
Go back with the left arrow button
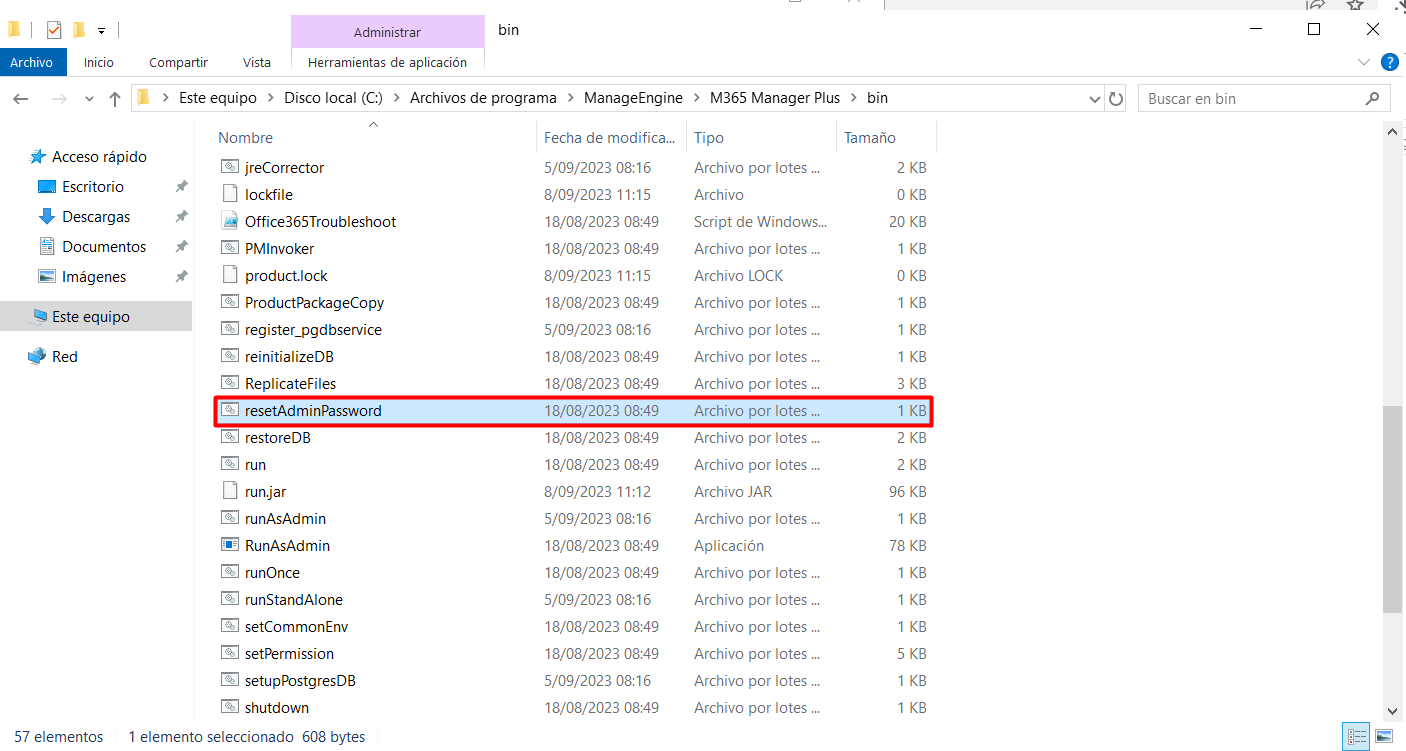(21, 98)
